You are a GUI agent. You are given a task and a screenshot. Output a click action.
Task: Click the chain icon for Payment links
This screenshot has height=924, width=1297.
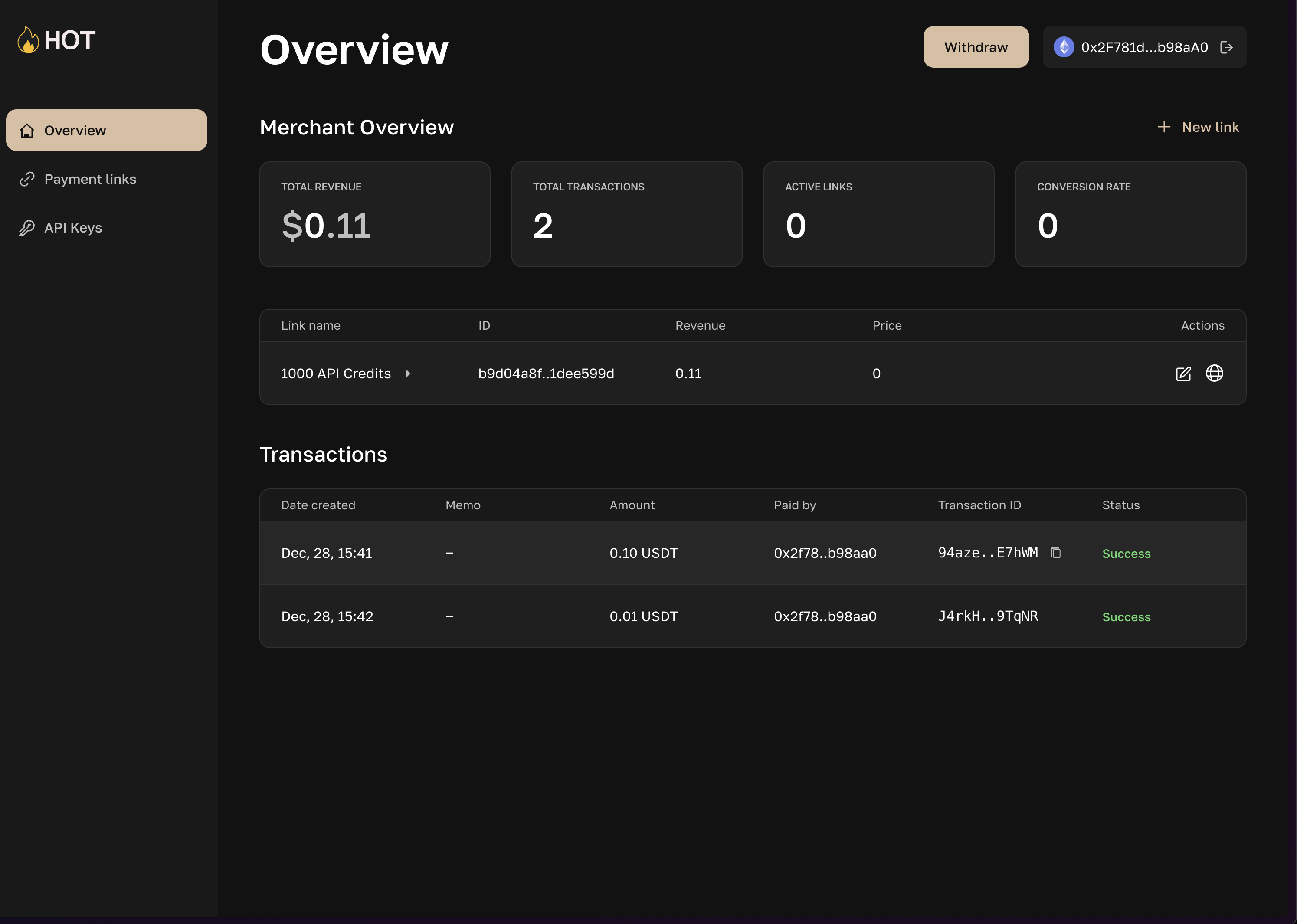[x=27, y=179]
